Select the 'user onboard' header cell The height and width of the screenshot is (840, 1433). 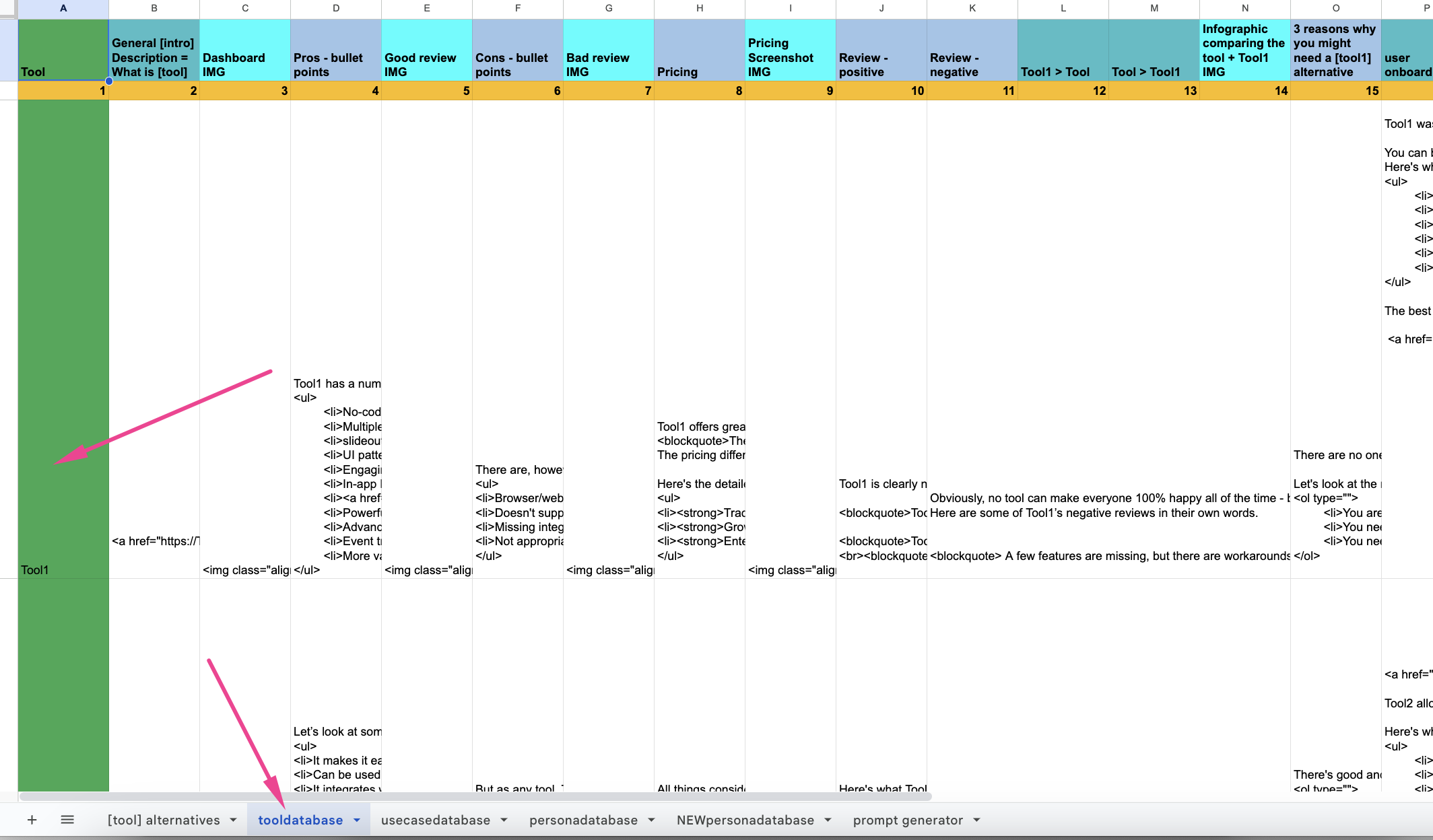[x=1407, y=50]
